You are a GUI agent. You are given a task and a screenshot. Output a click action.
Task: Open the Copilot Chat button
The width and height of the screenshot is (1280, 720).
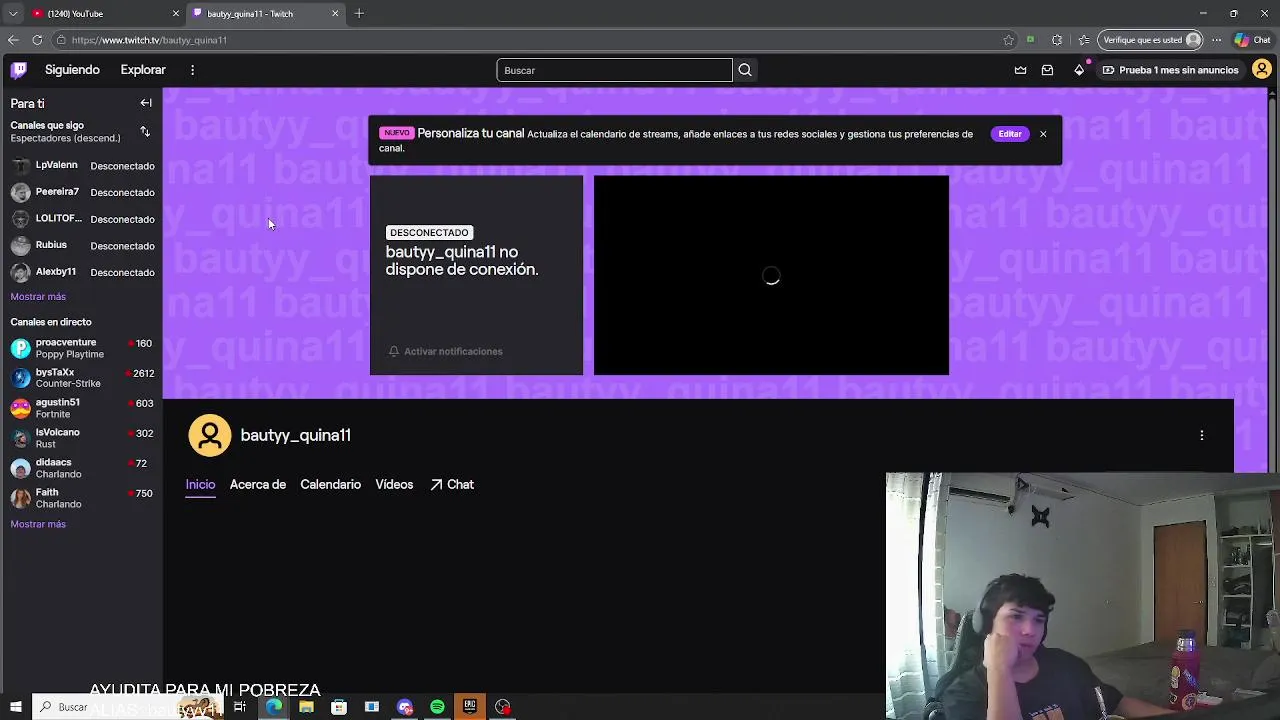click(x=1253, y=40)
